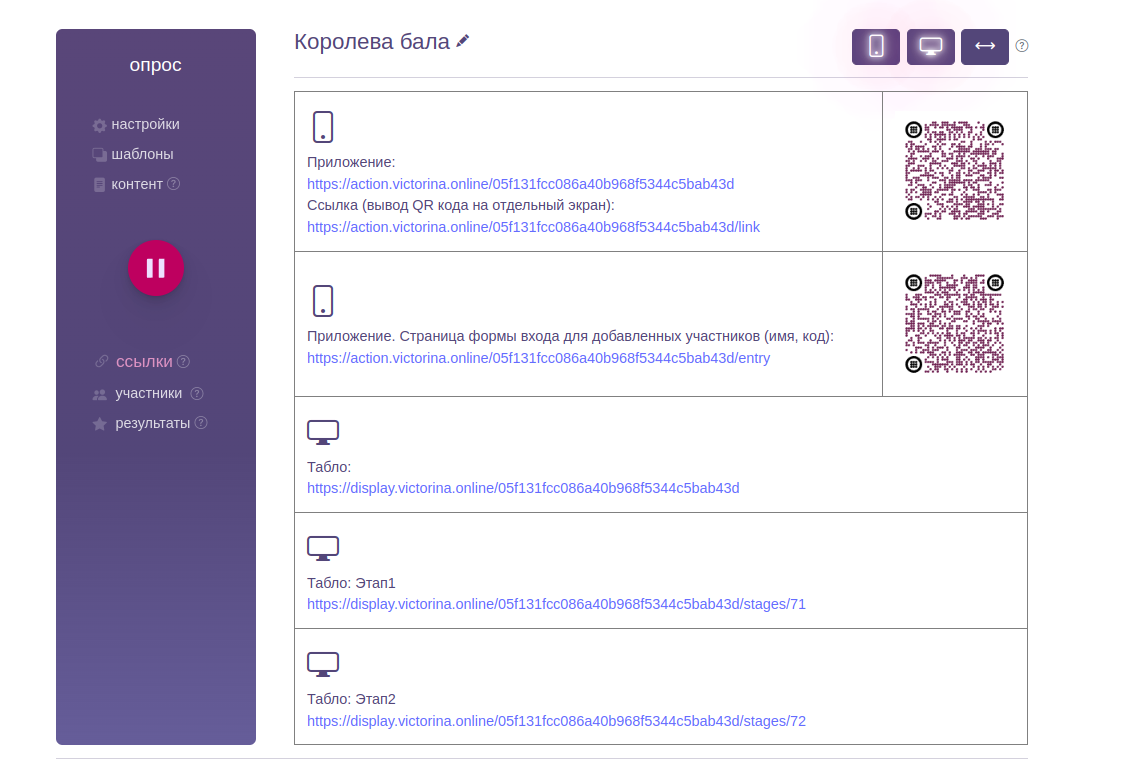Toggle the horizontal arrows width button
The width and height of the screenshot is (1130, 765).
984,47
